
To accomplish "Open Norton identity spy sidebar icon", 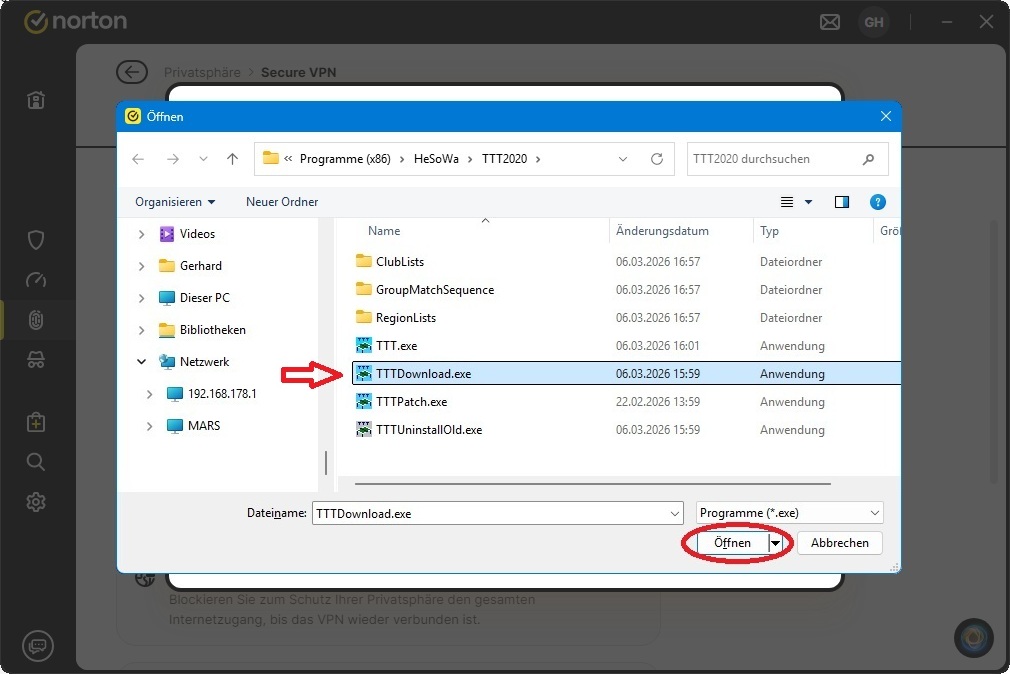I will pos(36,360).
